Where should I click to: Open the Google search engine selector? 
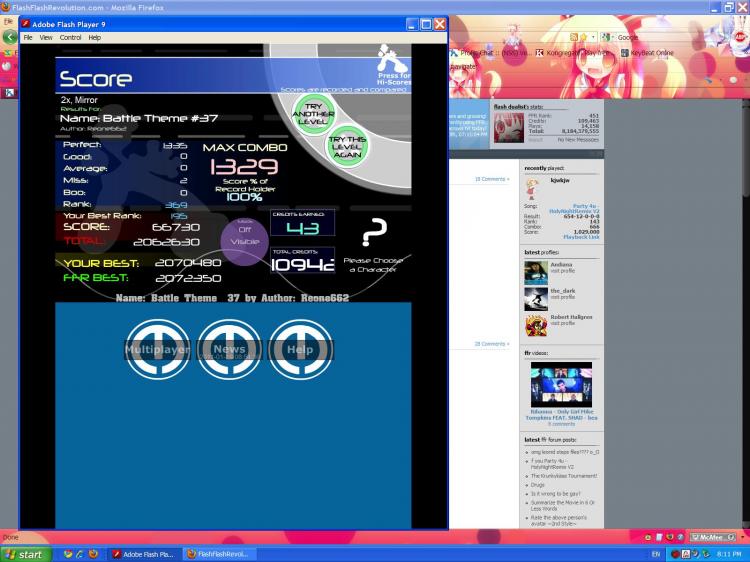tap(607, 37)
